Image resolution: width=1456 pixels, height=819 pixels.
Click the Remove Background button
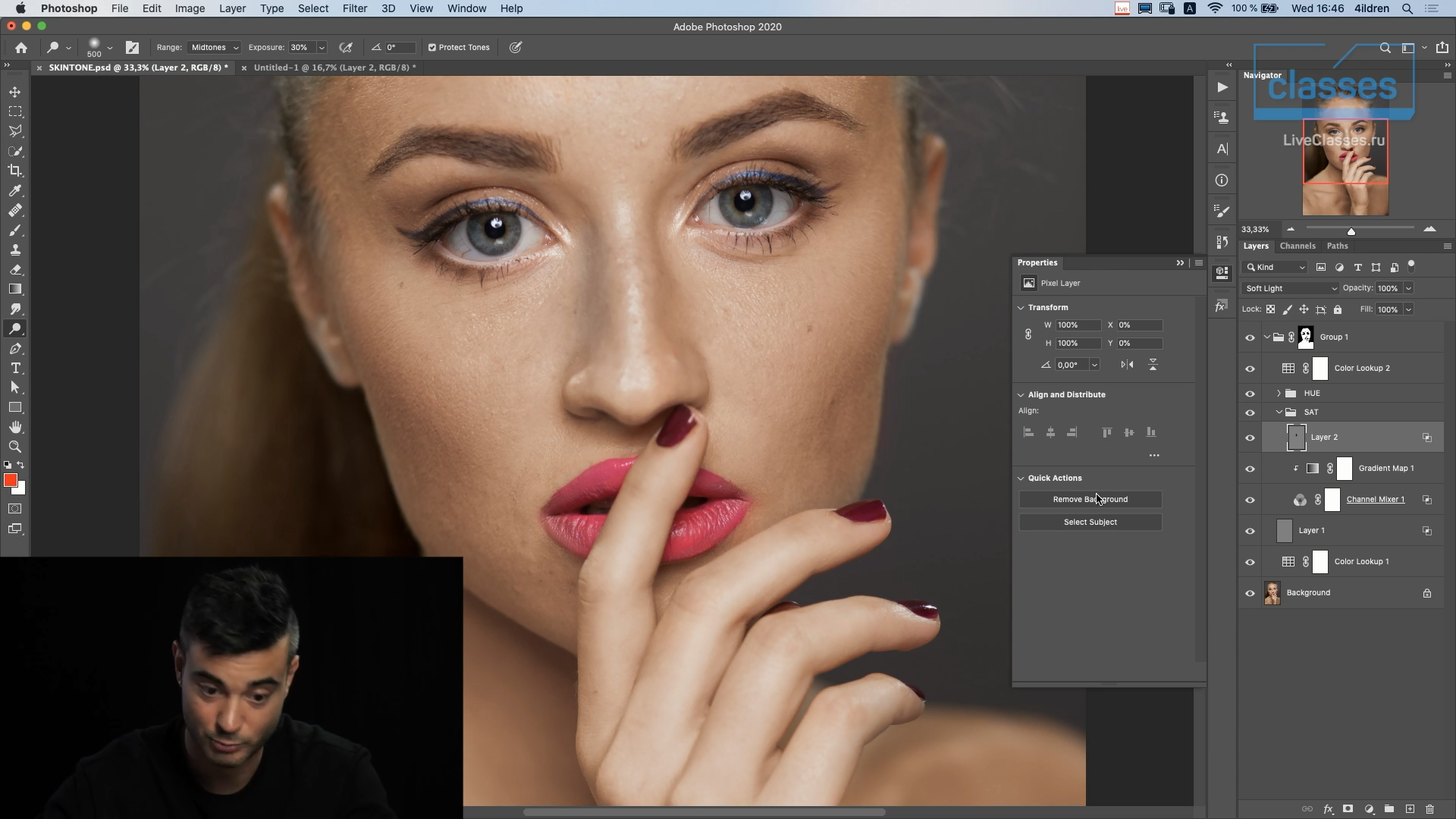pos(1090,499)
